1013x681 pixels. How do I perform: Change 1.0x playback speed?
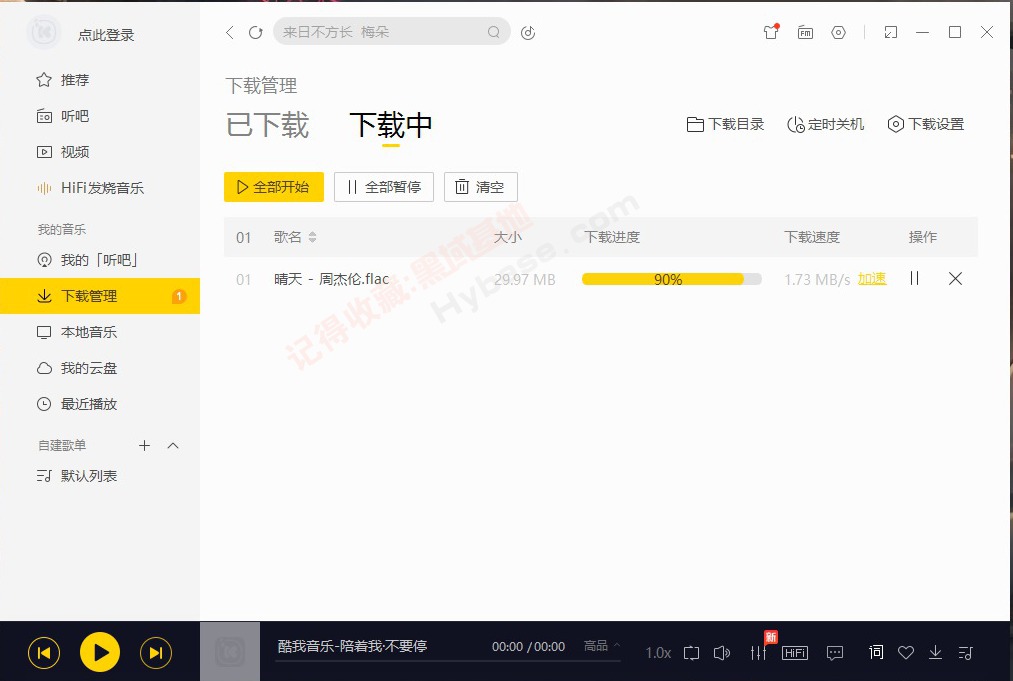658,653
